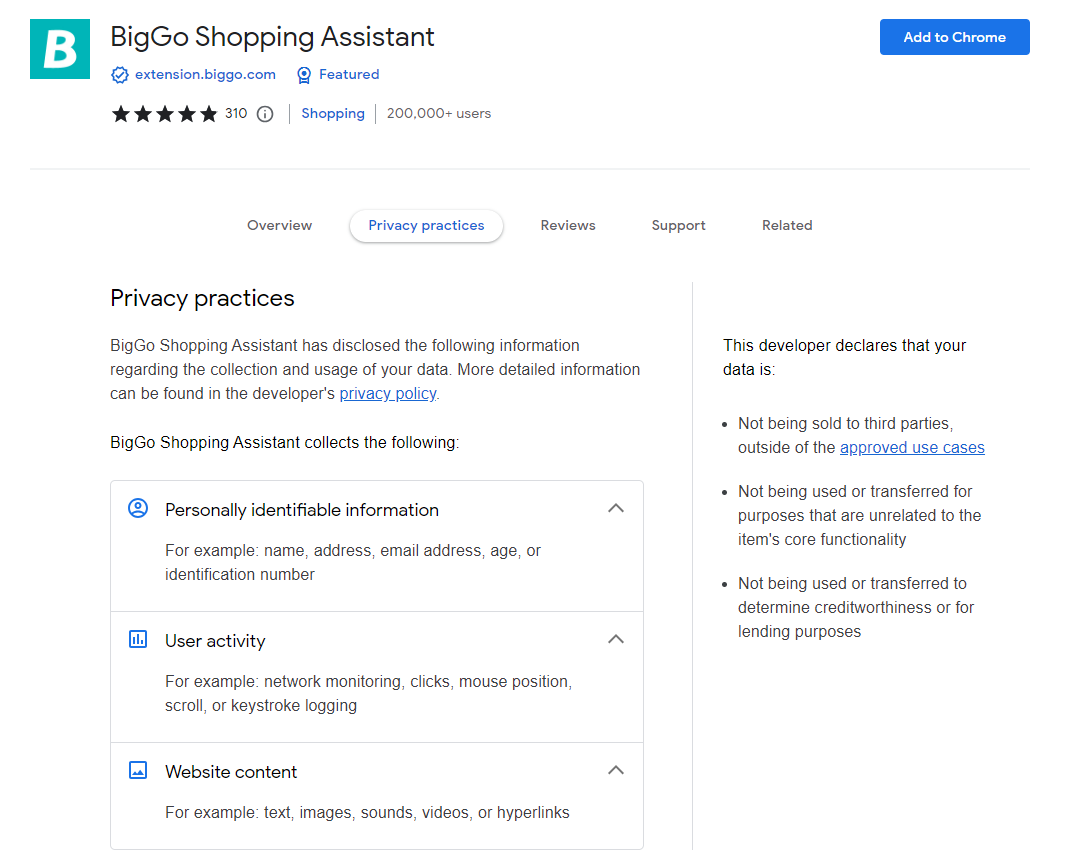Collapse the Website content section
Screen dimensions: 1074x855
[x=616, y=771]
